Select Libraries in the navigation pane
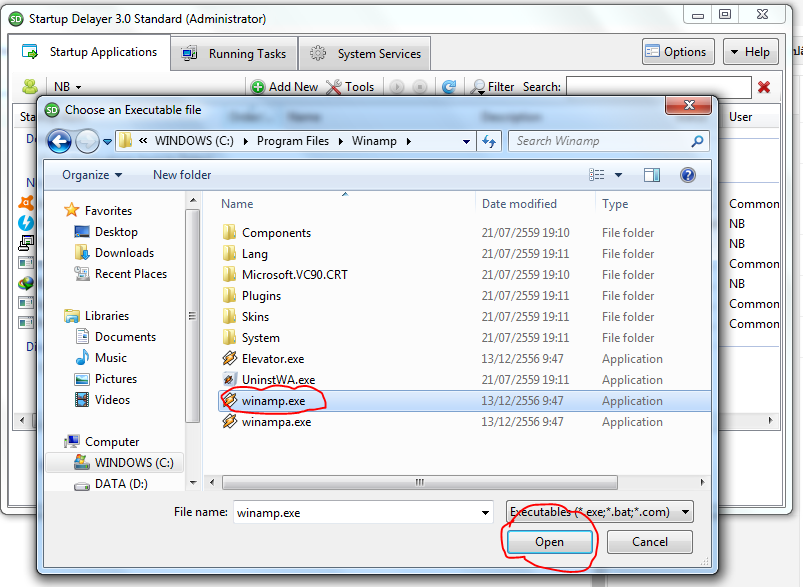Viewport: 803px width, 587px height. tap(97, 316)
